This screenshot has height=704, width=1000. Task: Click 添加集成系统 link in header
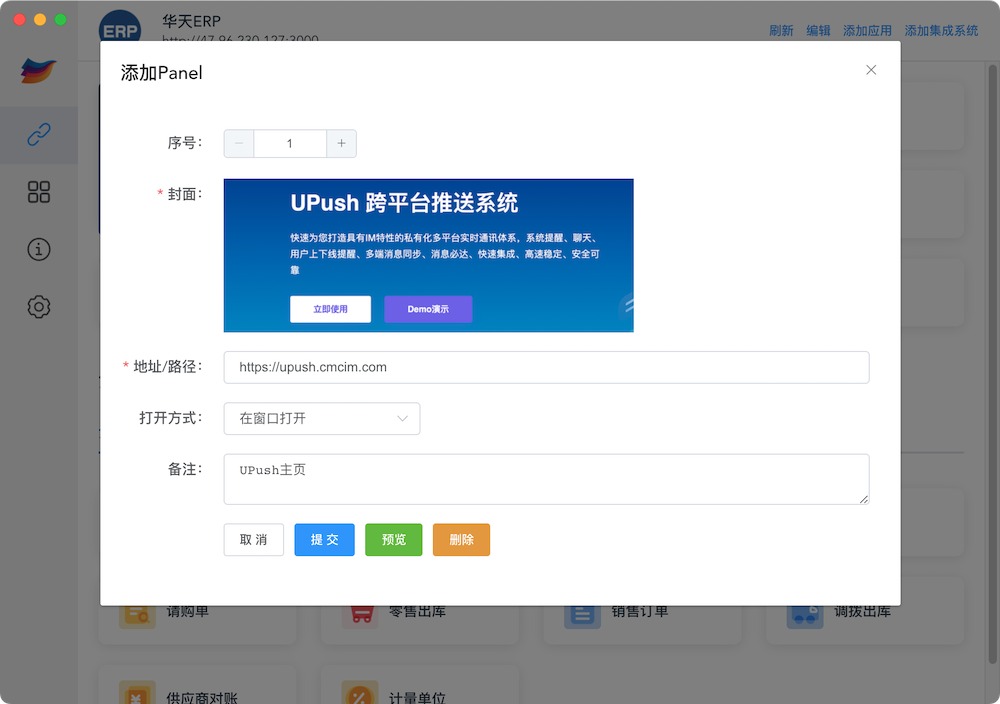pos(941,31)
